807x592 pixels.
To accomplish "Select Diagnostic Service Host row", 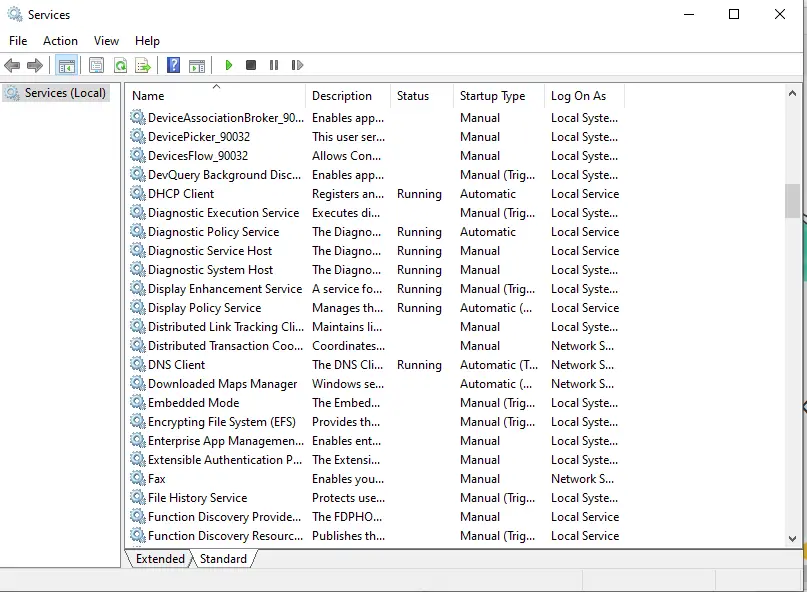I will pyautogui.click(x=375, y=251).
